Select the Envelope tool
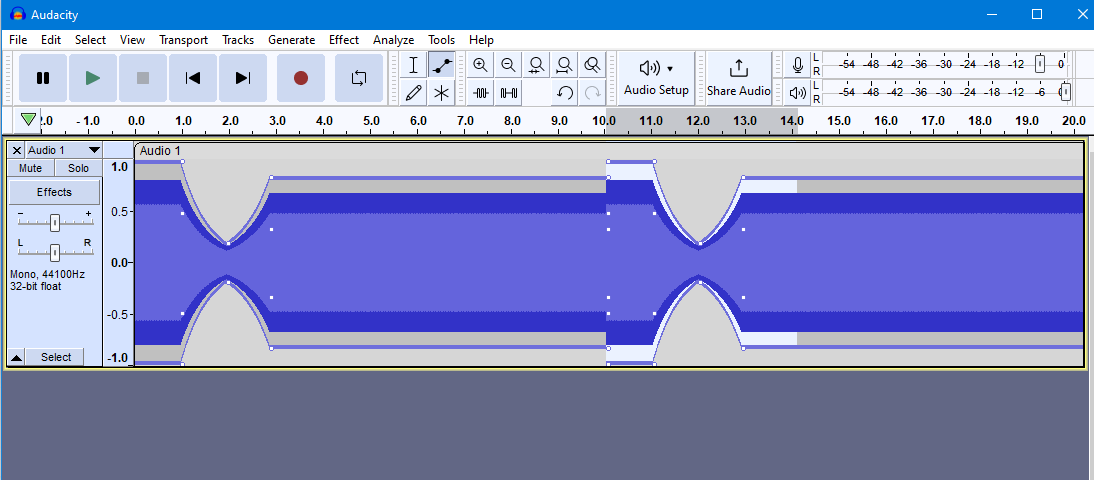Viewport: 1094px width, 480px height. pyautogui.click(x=441, y=66)
